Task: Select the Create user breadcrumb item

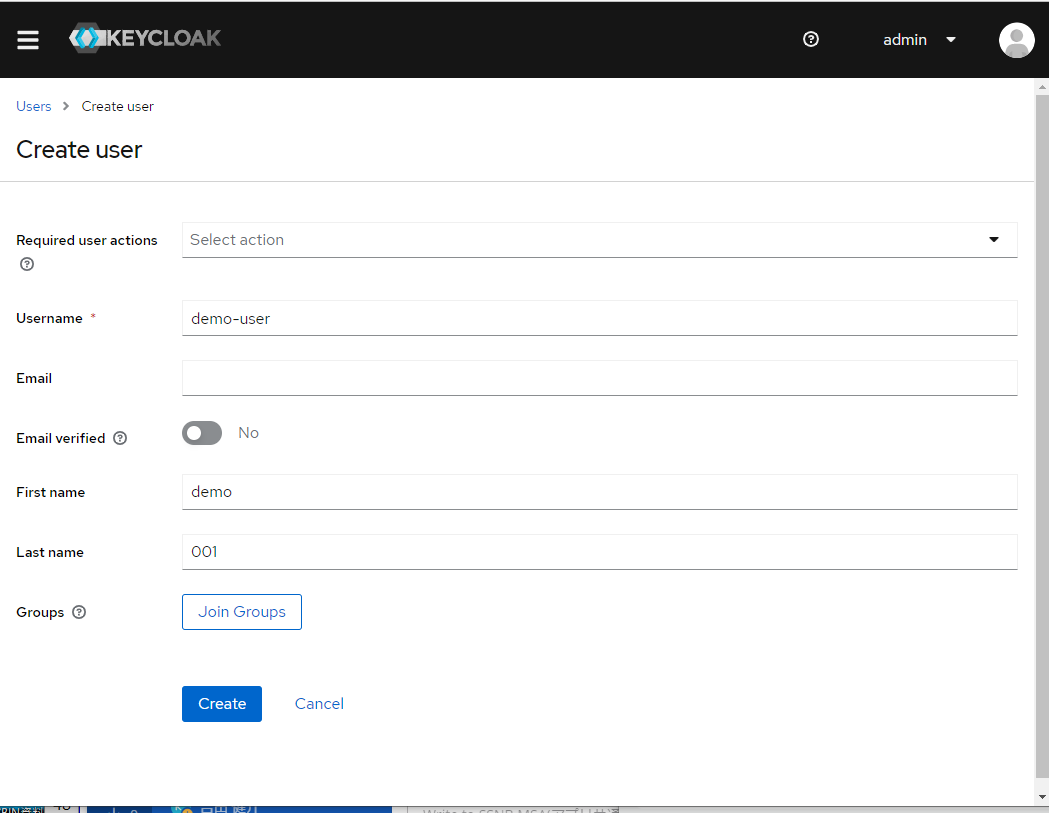Action: [x=117, y=106]
